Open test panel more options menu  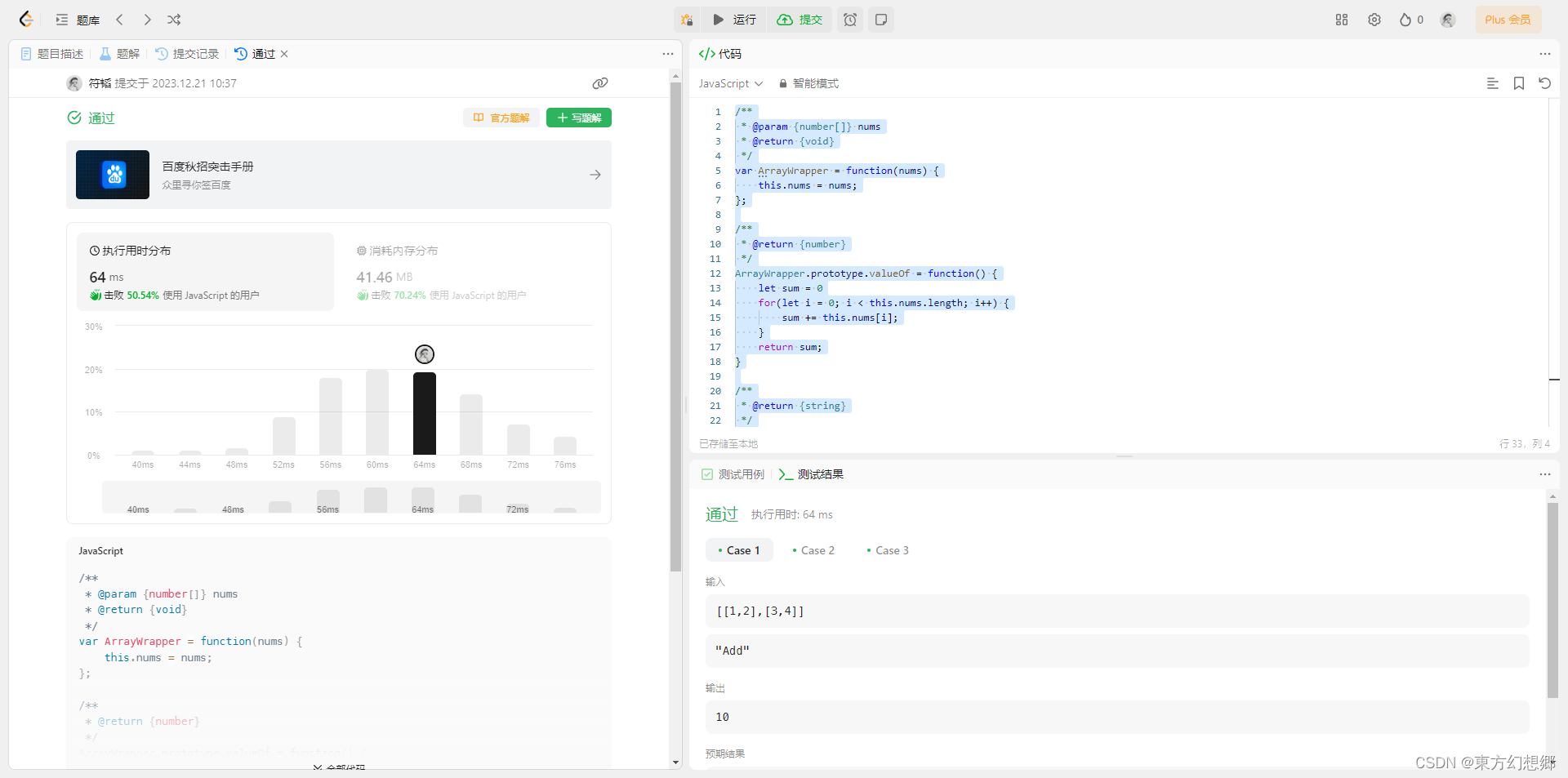(1545, 474)
